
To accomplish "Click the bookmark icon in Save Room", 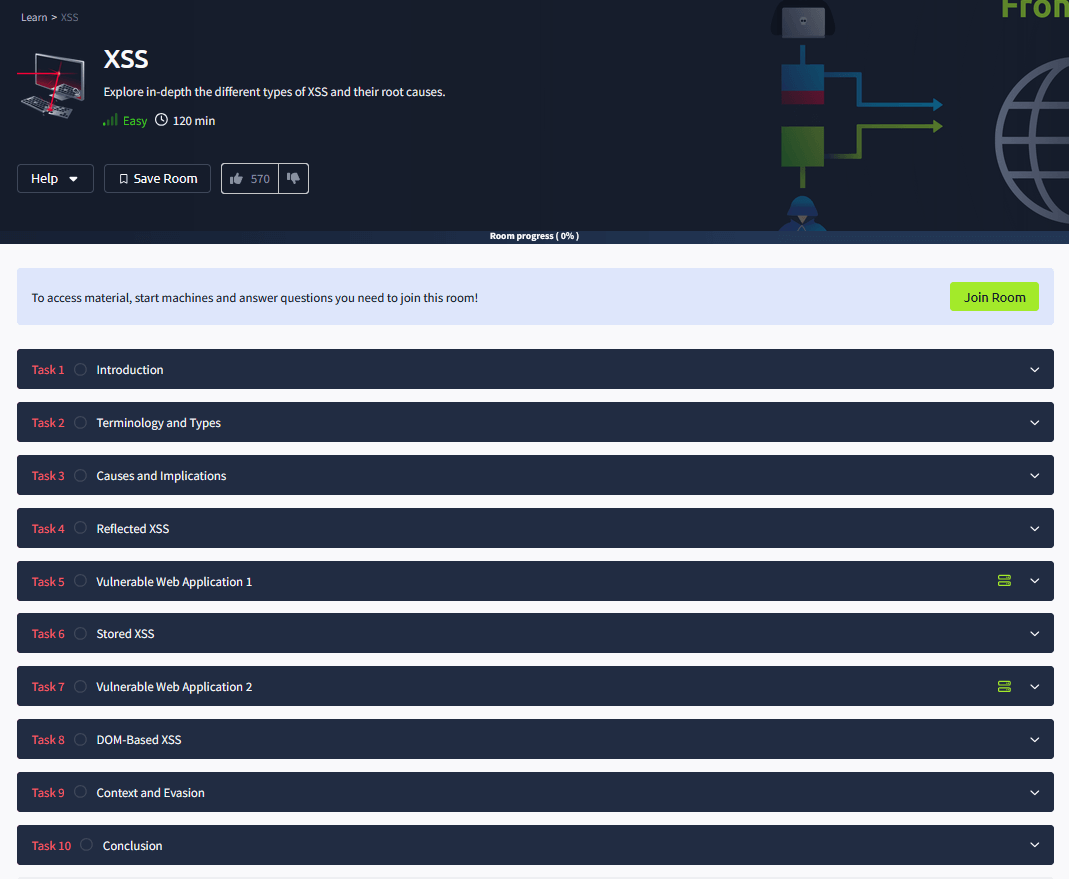I will pyautogui.click(x=123, y=179).
